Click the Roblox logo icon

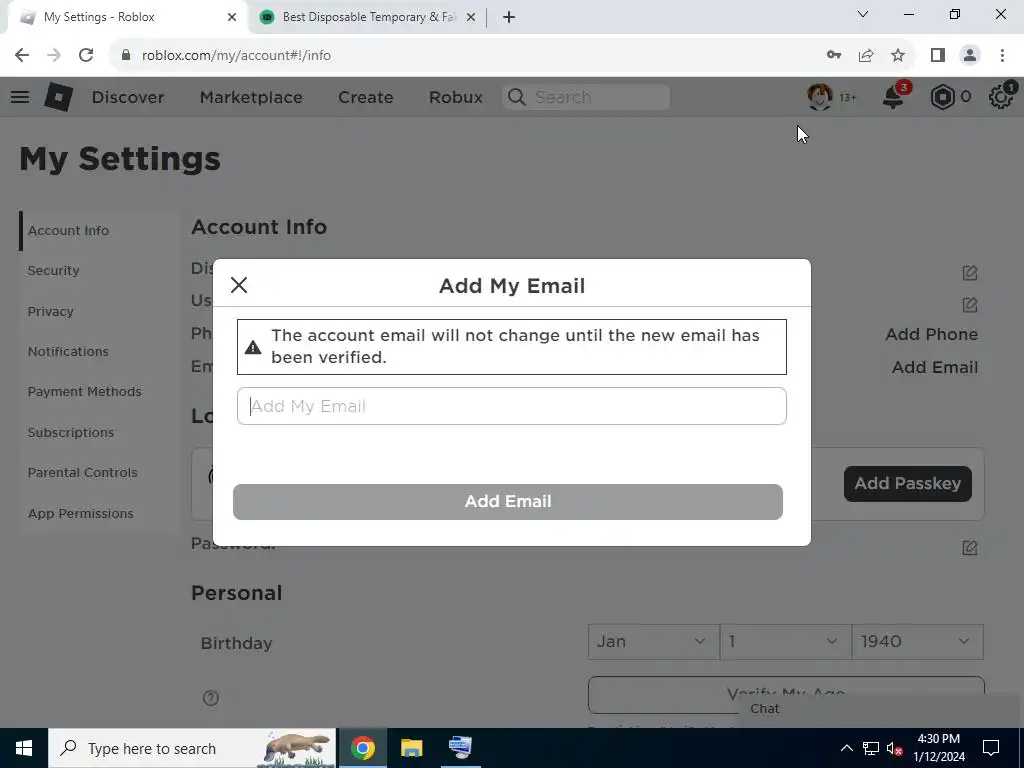coord(58,97)
